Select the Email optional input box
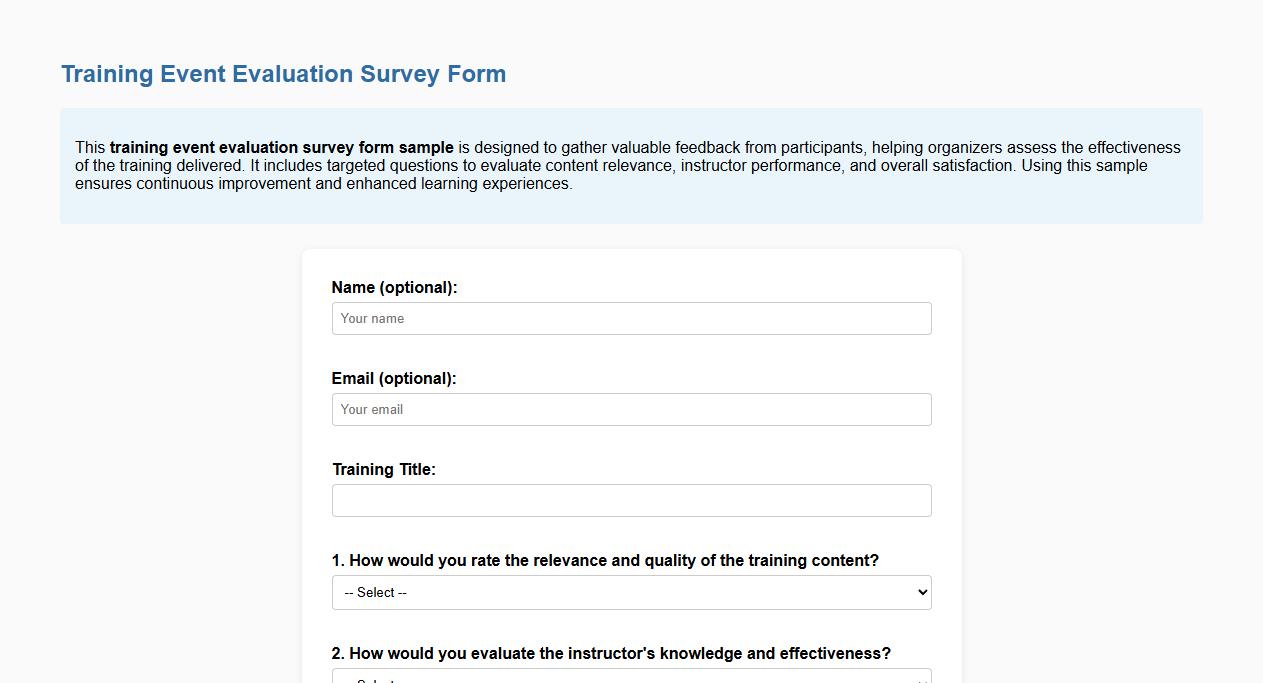 click(x=631, y=409)
